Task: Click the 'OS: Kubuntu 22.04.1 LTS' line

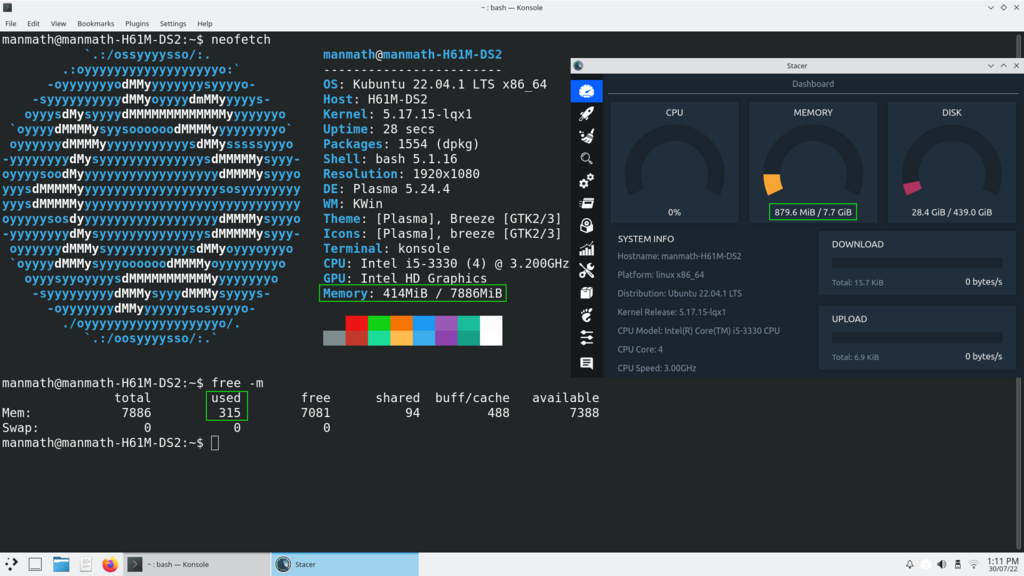Action: point(435,84)
